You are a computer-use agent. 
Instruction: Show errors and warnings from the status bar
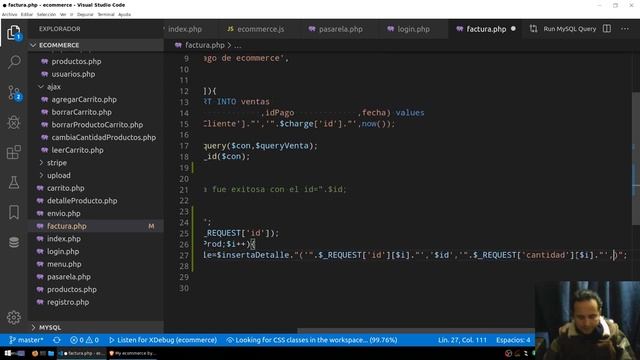[x=84, y=340]
